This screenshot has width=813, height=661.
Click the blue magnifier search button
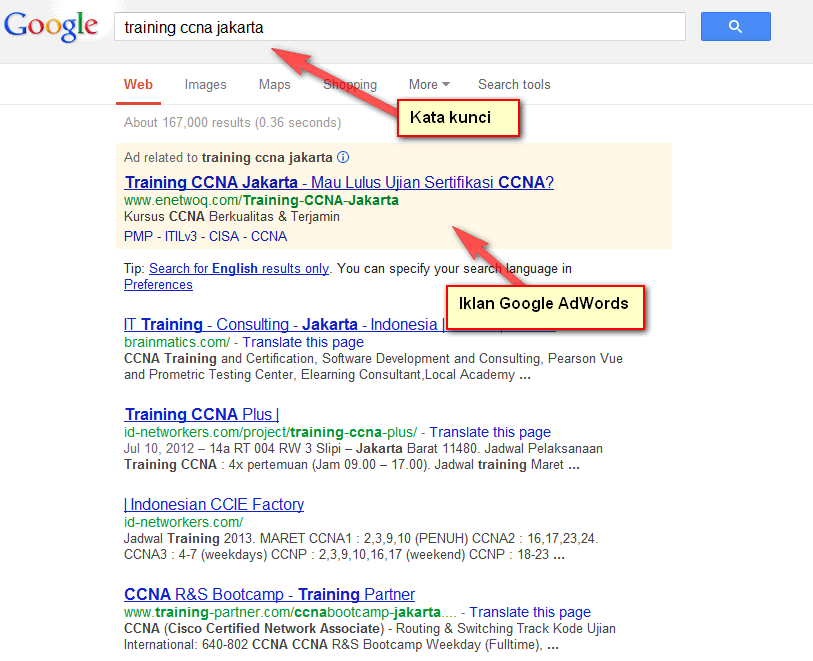[735, 26]
